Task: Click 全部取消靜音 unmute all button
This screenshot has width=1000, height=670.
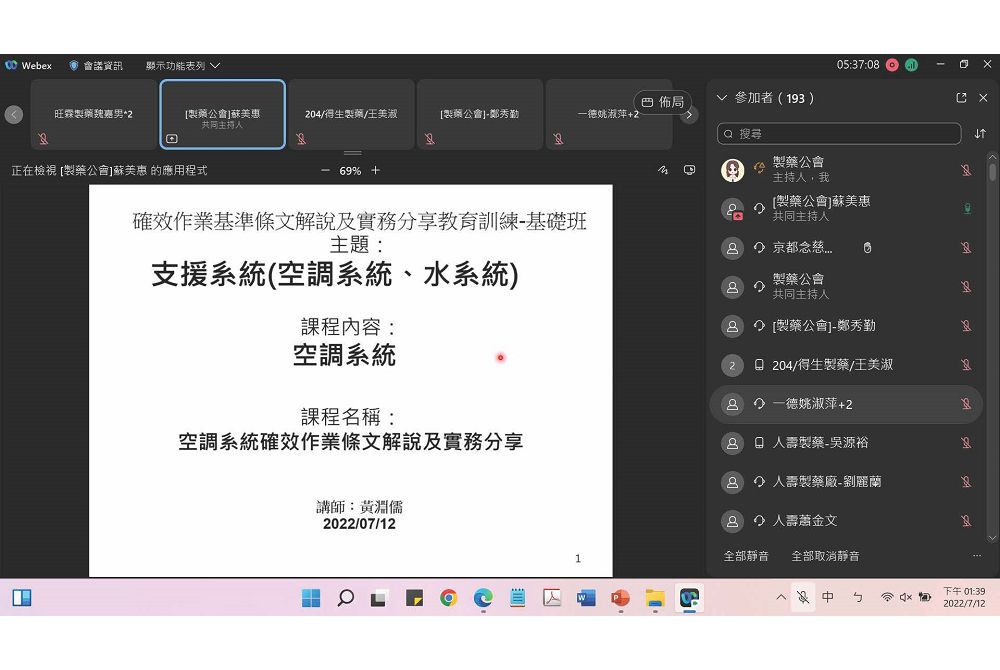Action: click(x=825, y=556)
